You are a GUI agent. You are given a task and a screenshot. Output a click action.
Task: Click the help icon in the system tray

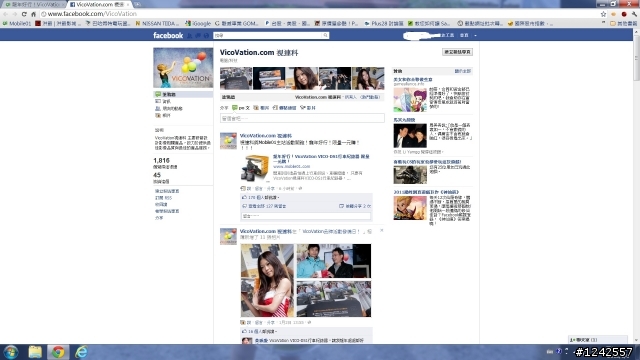tap(559, 351)
